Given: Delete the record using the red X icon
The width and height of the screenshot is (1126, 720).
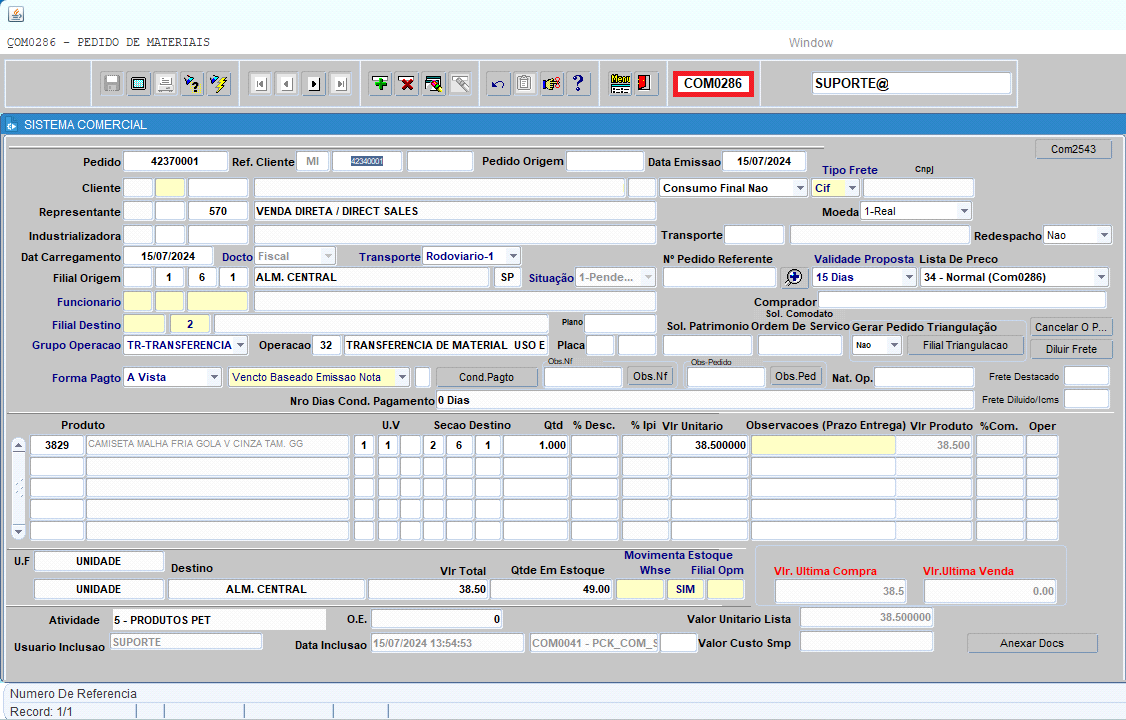Looking at the screenshot, I should [406, 84].
